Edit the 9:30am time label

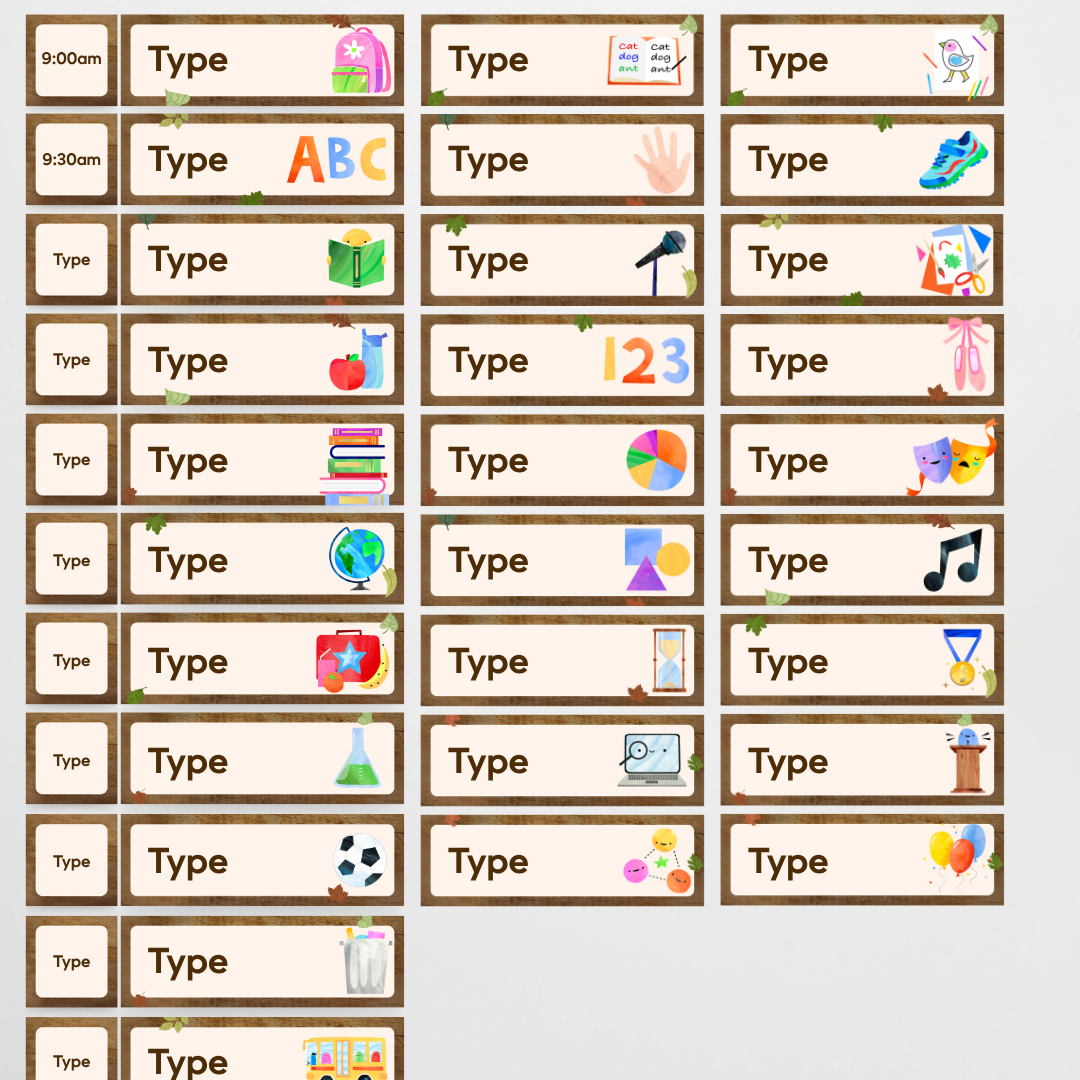point(72,160)
